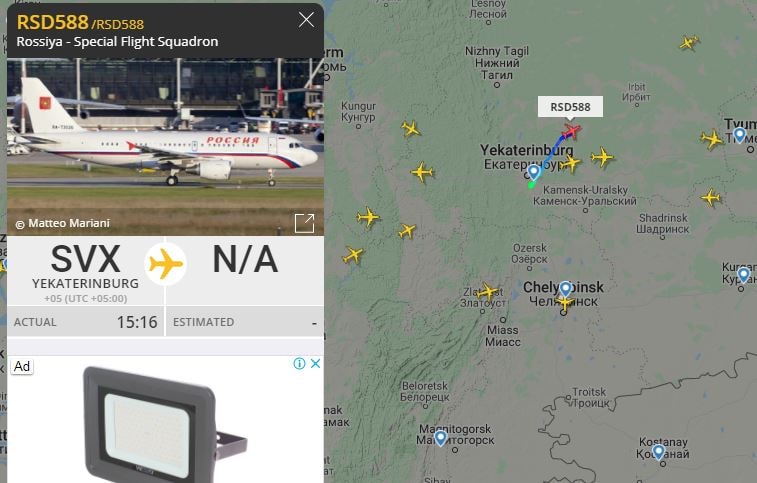Select the Kostanay airport pin marker
Screen dimensions: 757x483
[x=659, y=452]
